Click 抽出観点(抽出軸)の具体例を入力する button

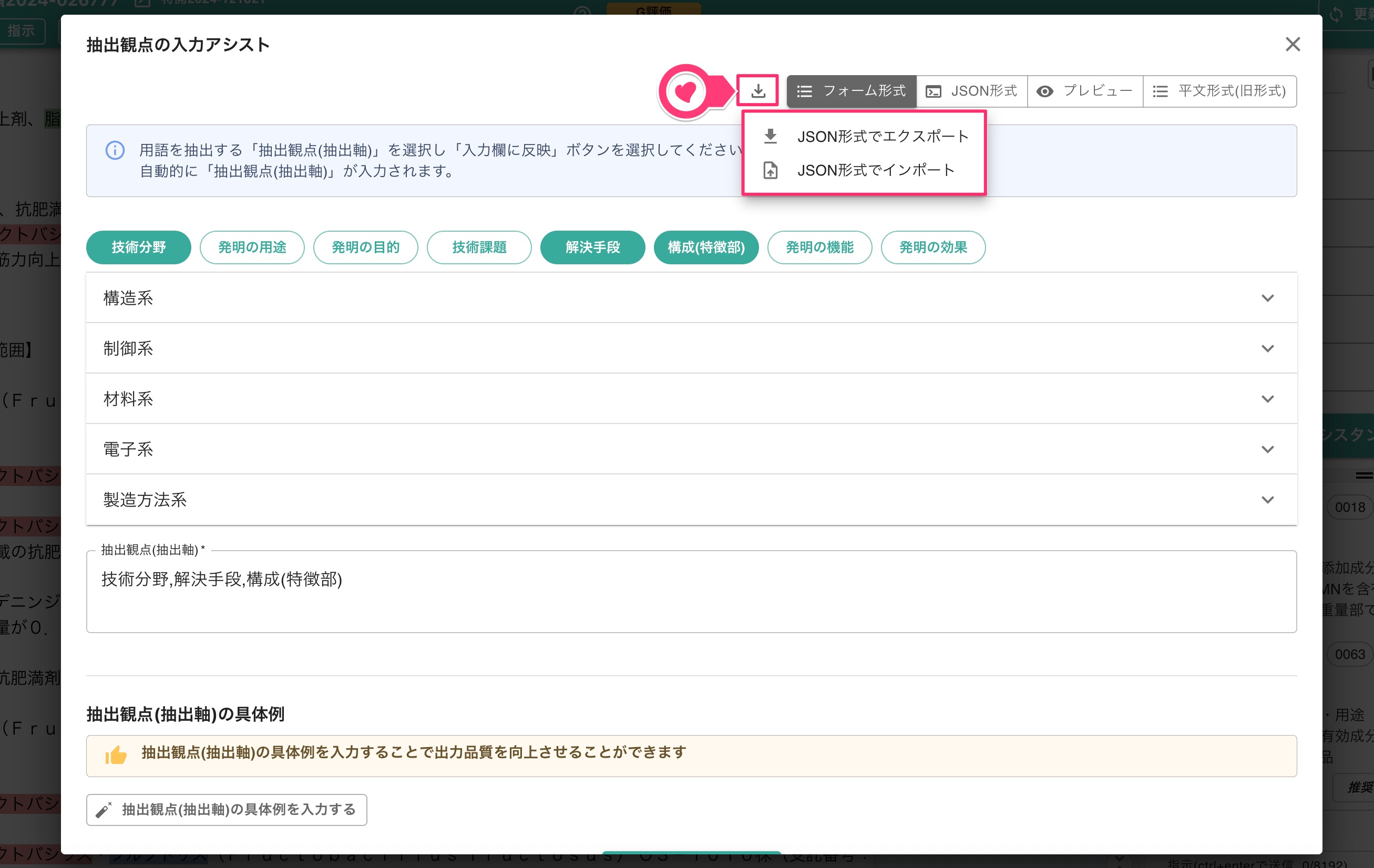227,810
